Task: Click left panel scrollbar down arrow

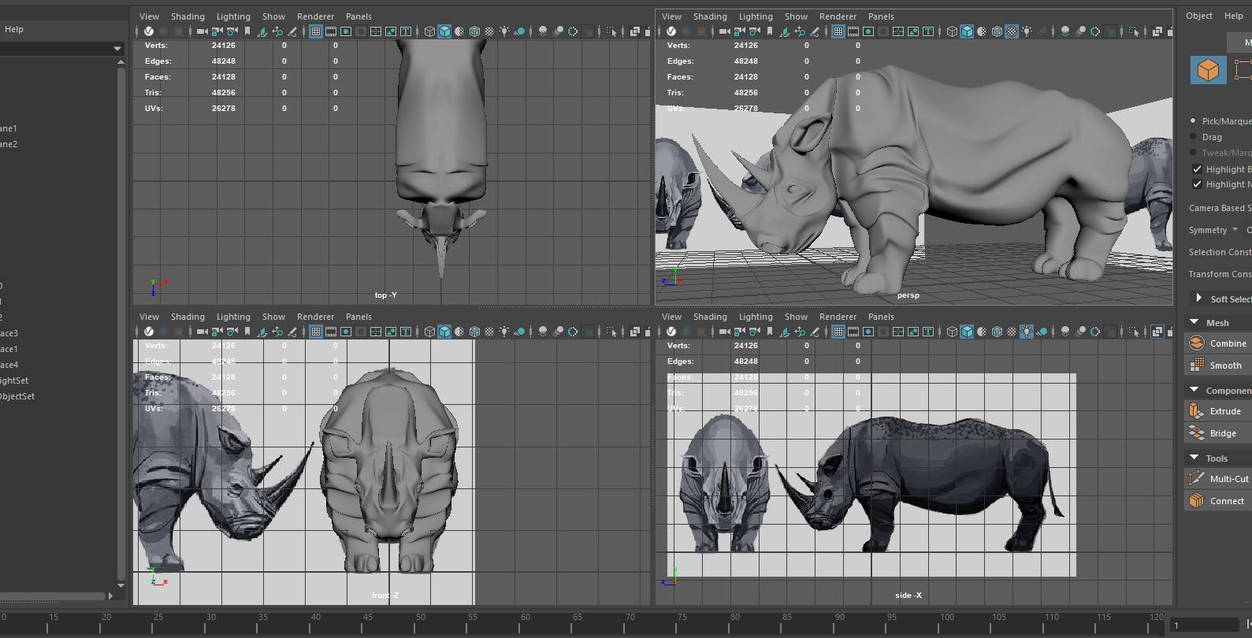Action: [x=120, y=585]
